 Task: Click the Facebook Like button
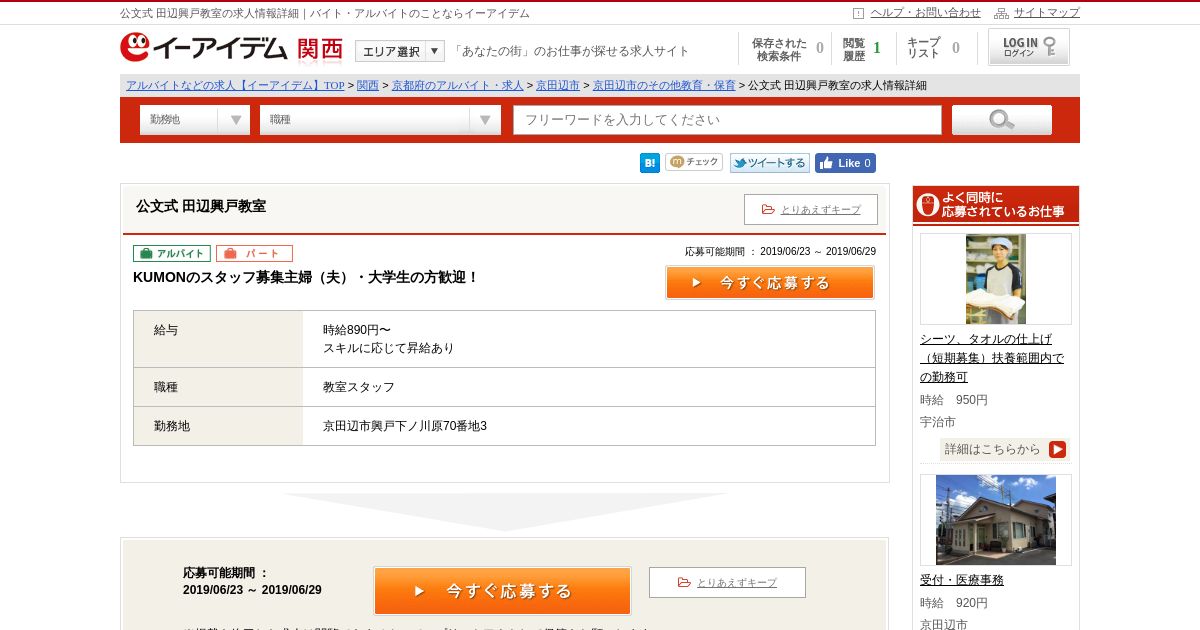click(x=845, y=163)
